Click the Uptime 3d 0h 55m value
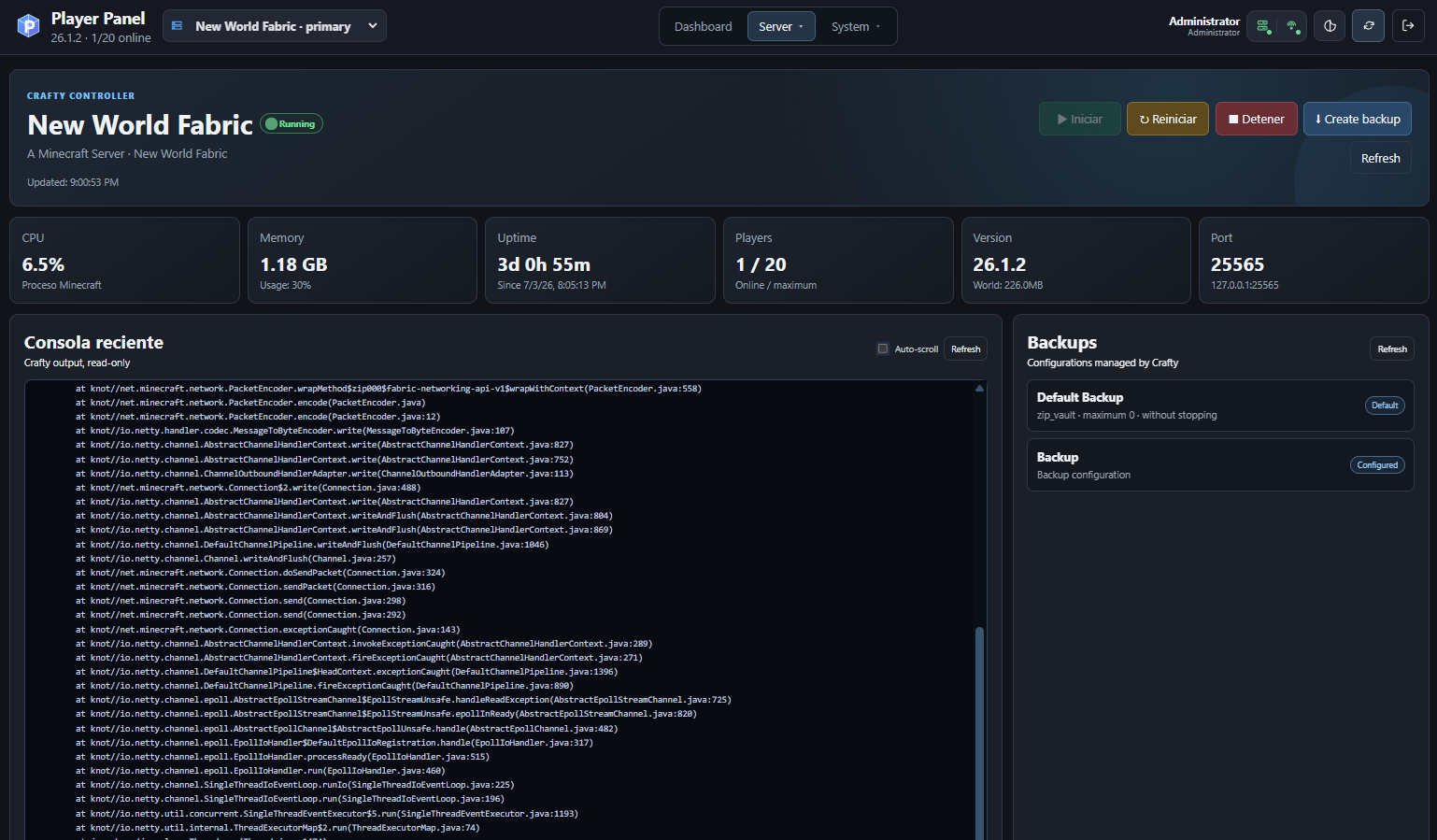Screen dimensions: 1437x840 coord(544,264)
